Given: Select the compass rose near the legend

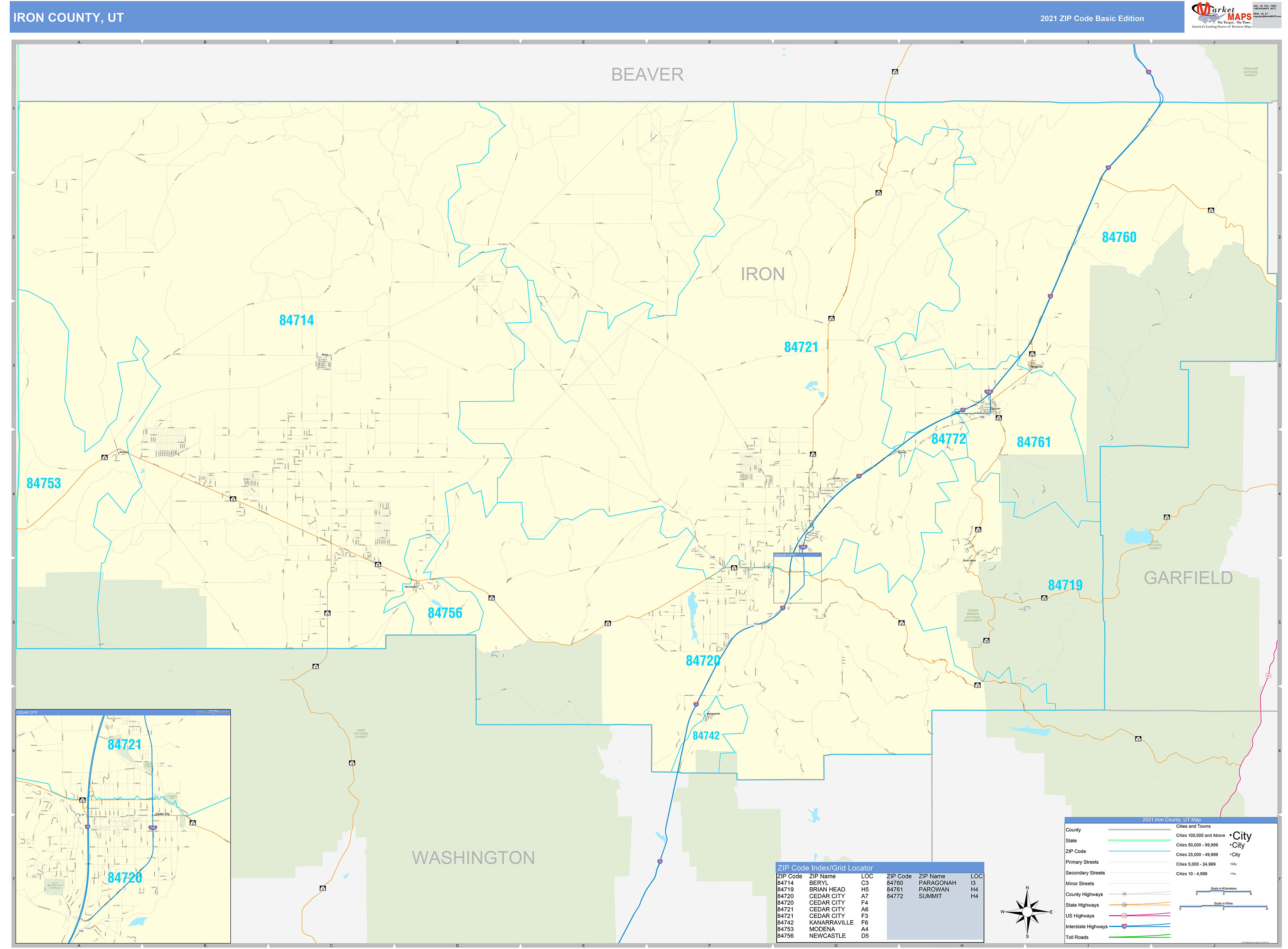Looking at the screenshot, I should 1028,912.
